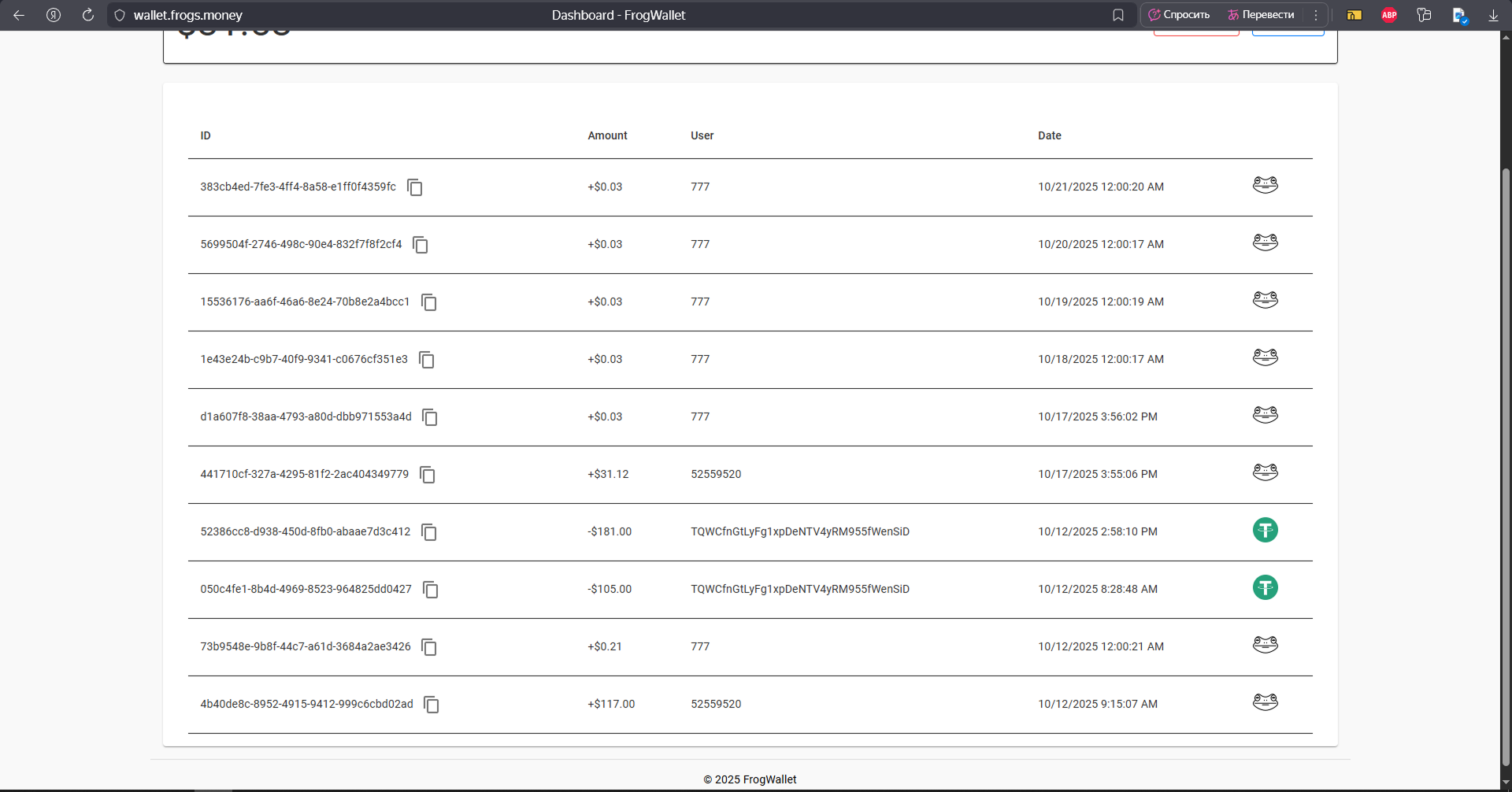Open the Спросить assistant button
The width and height of the screenshot is (1512, 792).
[1179, 15]
